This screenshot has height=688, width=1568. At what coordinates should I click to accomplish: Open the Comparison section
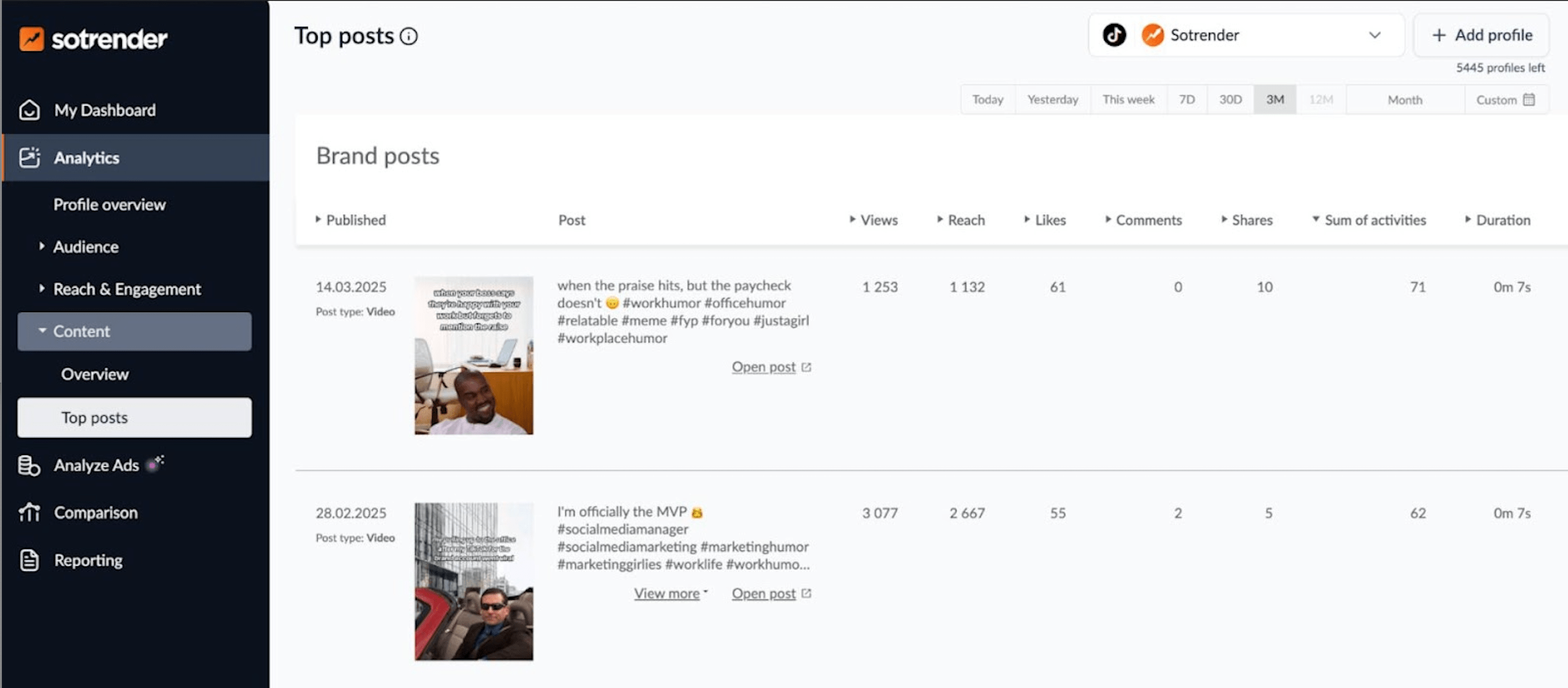pos(95,512)
